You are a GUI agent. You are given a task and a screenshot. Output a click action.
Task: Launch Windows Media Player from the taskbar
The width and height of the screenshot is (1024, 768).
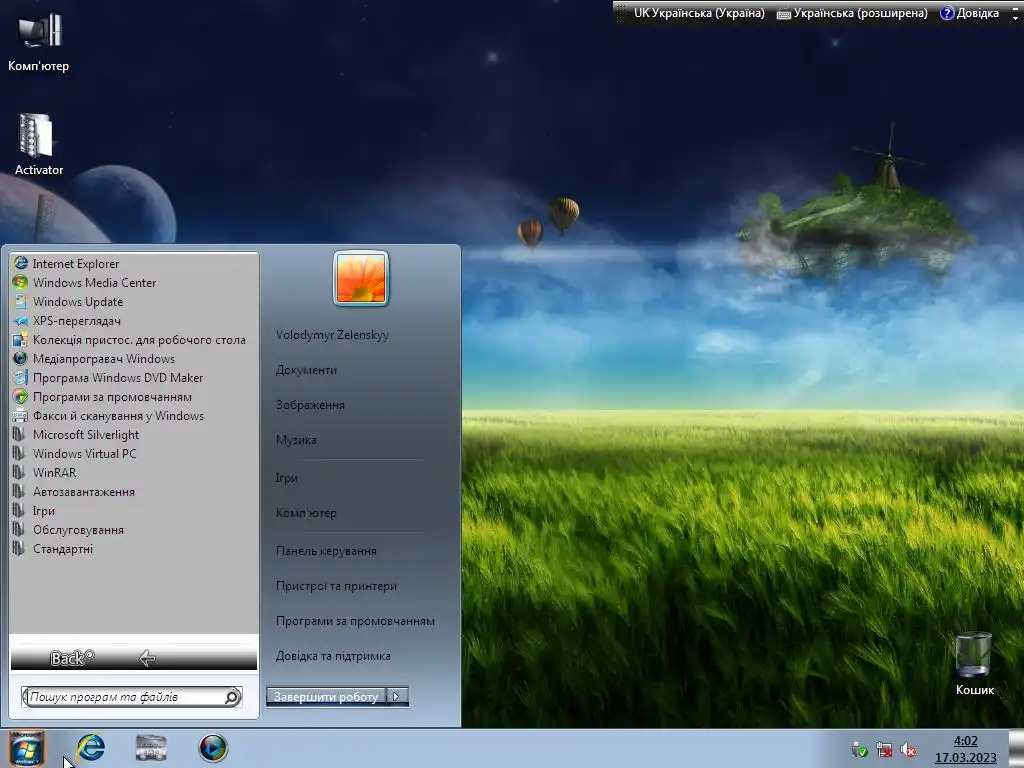[x=213, y=748]
